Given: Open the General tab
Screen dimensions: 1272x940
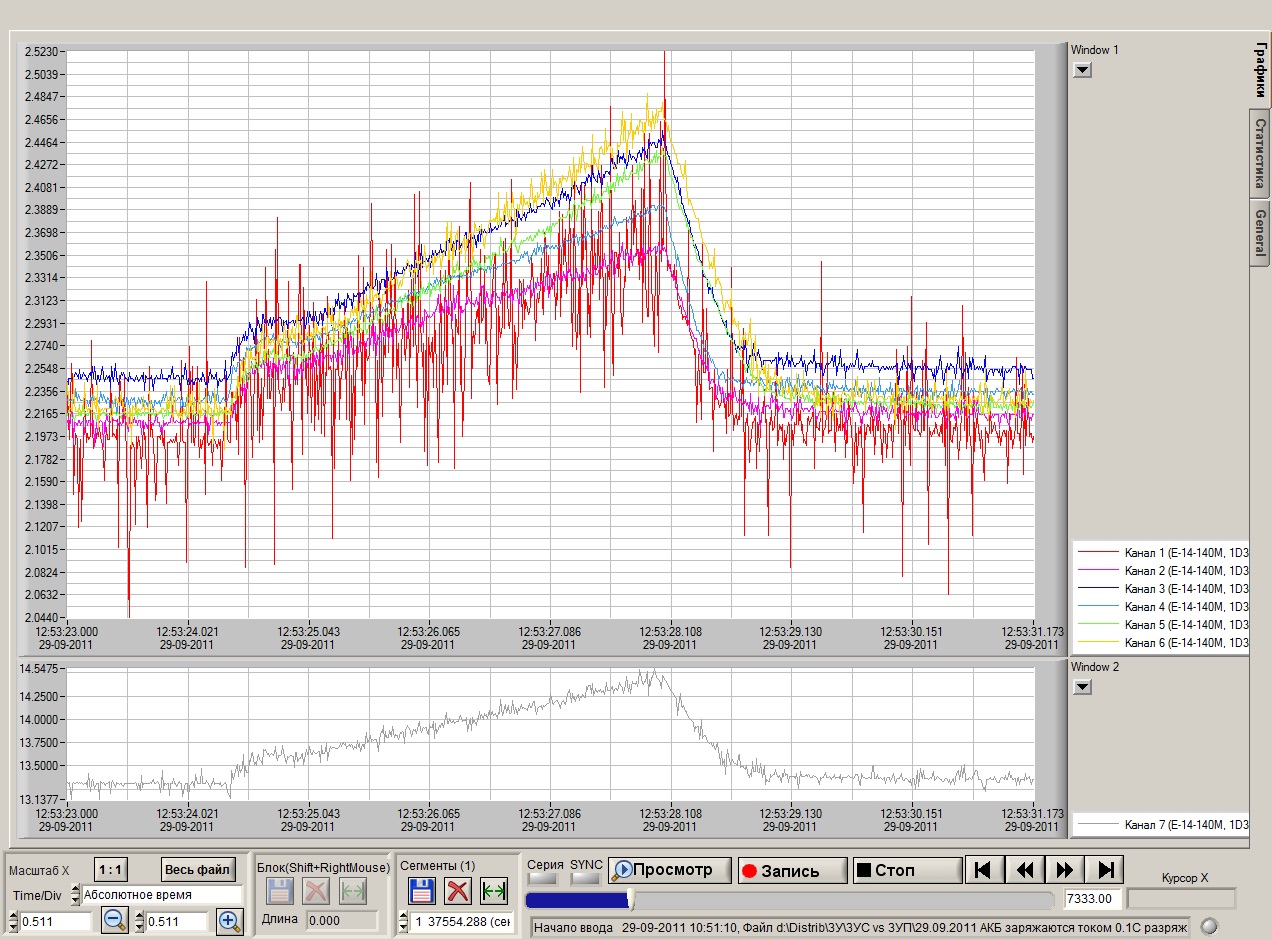Looking at the screenshot, I should pyautogui.click(x=1260, y=232).
